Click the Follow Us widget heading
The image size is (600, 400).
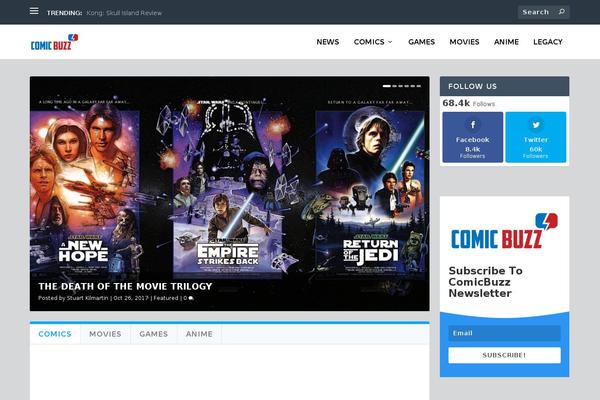tap(472, 86)
